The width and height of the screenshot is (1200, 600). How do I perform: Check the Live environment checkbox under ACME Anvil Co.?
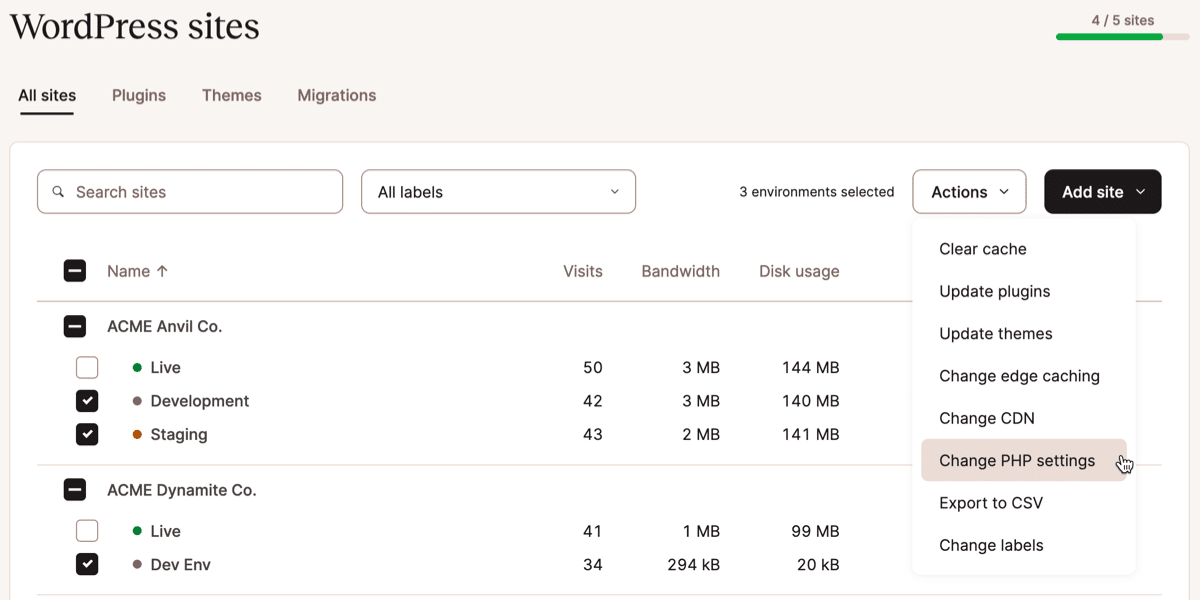[x=87, y=368]
